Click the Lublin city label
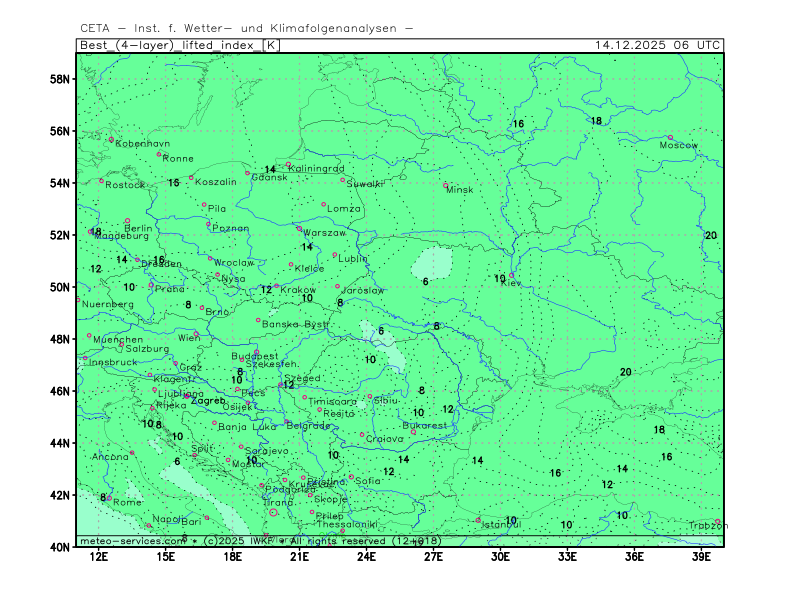The width and height of the screenshot is (800, 600). pyautogui.click(x=353, y=259)
